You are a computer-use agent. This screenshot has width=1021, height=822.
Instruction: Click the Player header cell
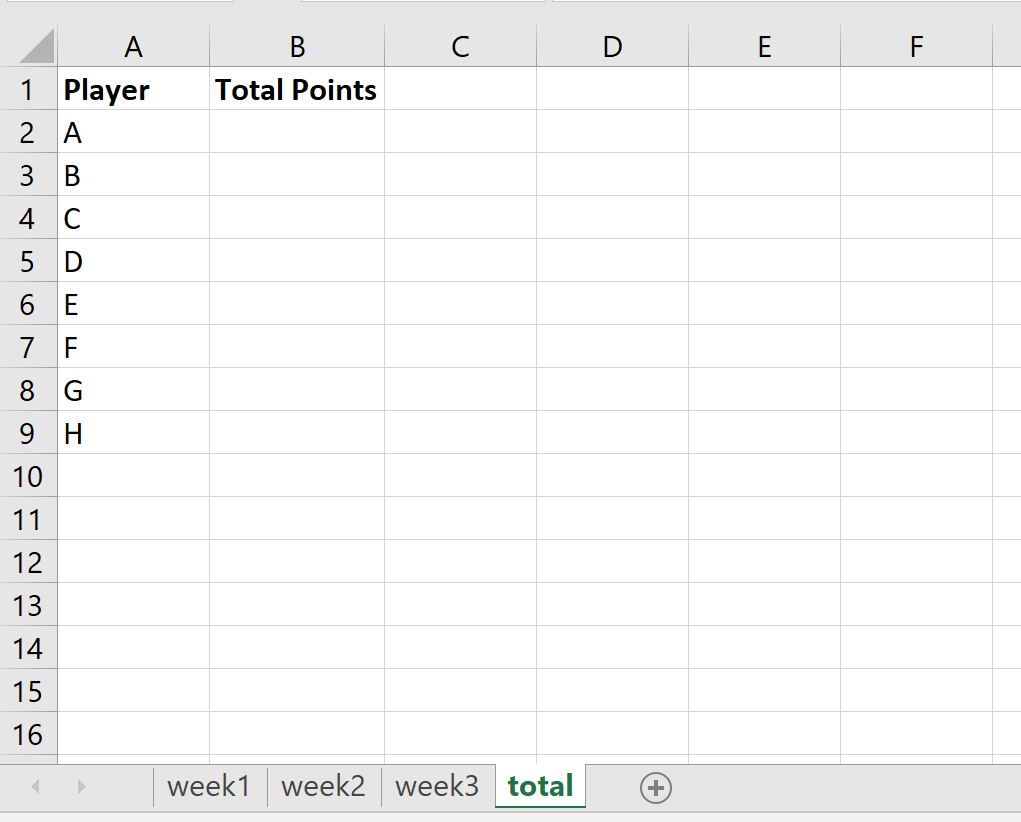tap(133, 90)
